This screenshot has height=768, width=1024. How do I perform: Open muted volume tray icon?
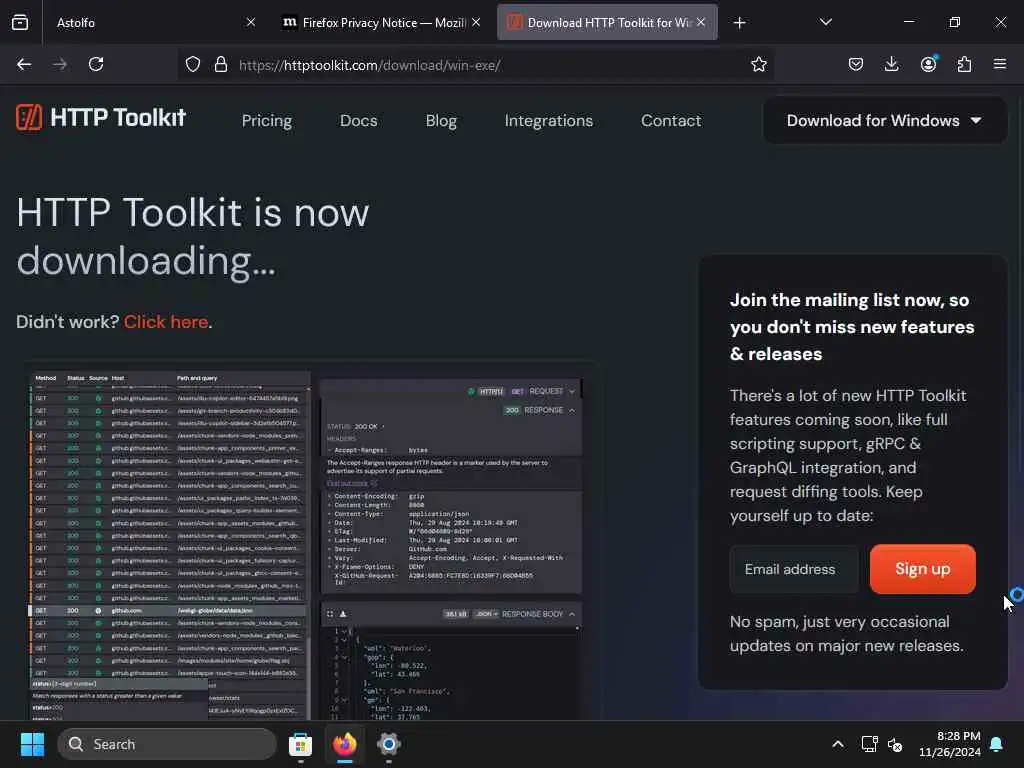pyautogui.click(x=895, y=744)
